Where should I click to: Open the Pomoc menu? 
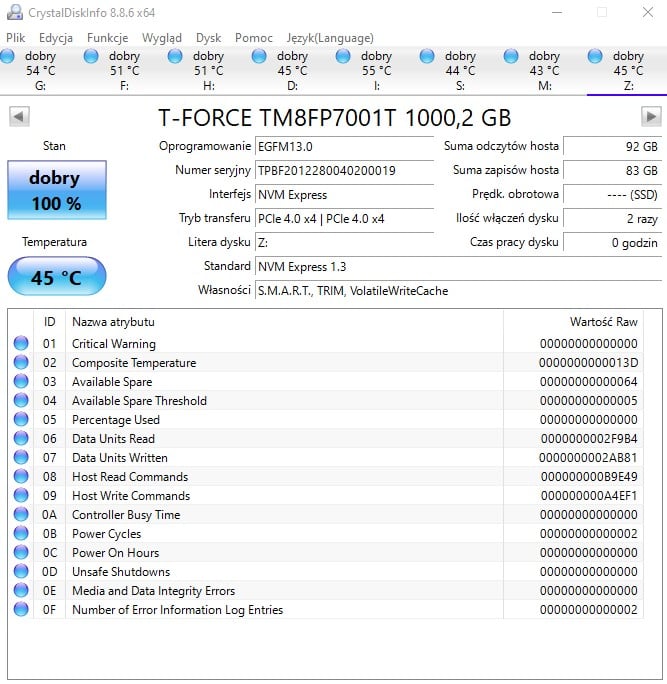click(253, 38)
